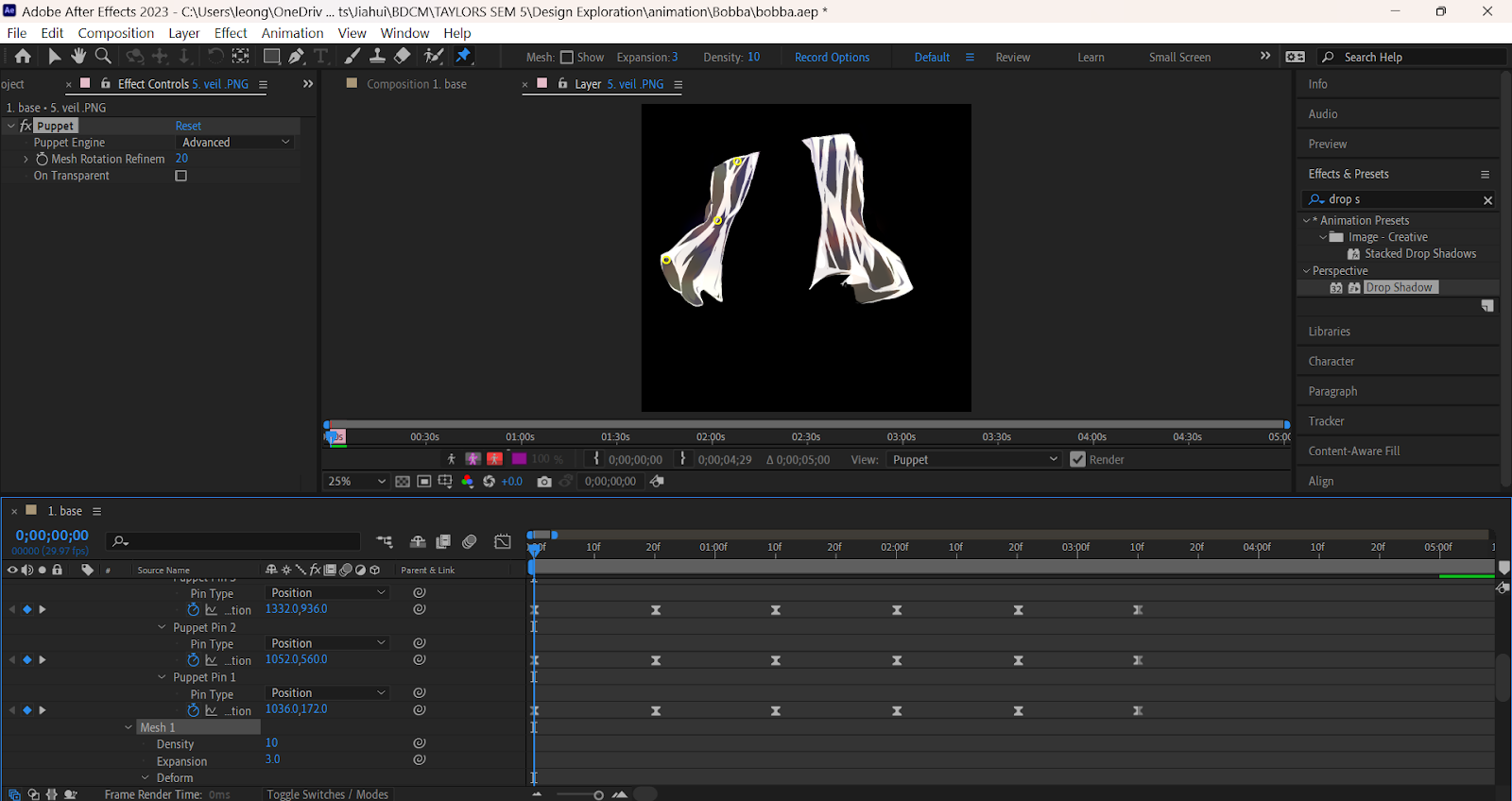Open the composition mini-flowchart icon
The image size is (1512, 801).
coord(385,541)
